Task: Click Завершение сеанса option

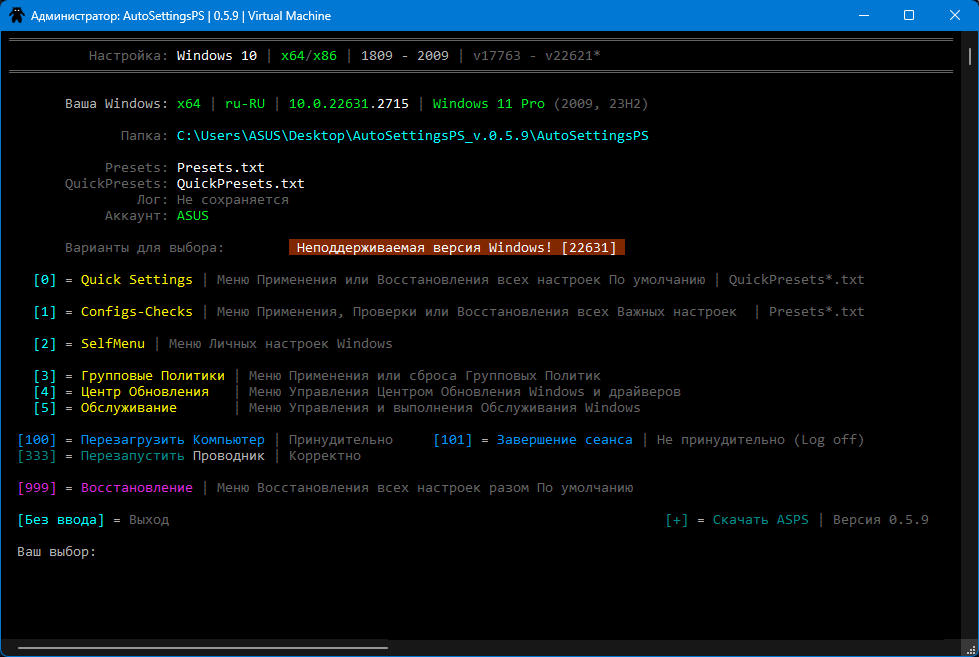Action: [564, 440]
